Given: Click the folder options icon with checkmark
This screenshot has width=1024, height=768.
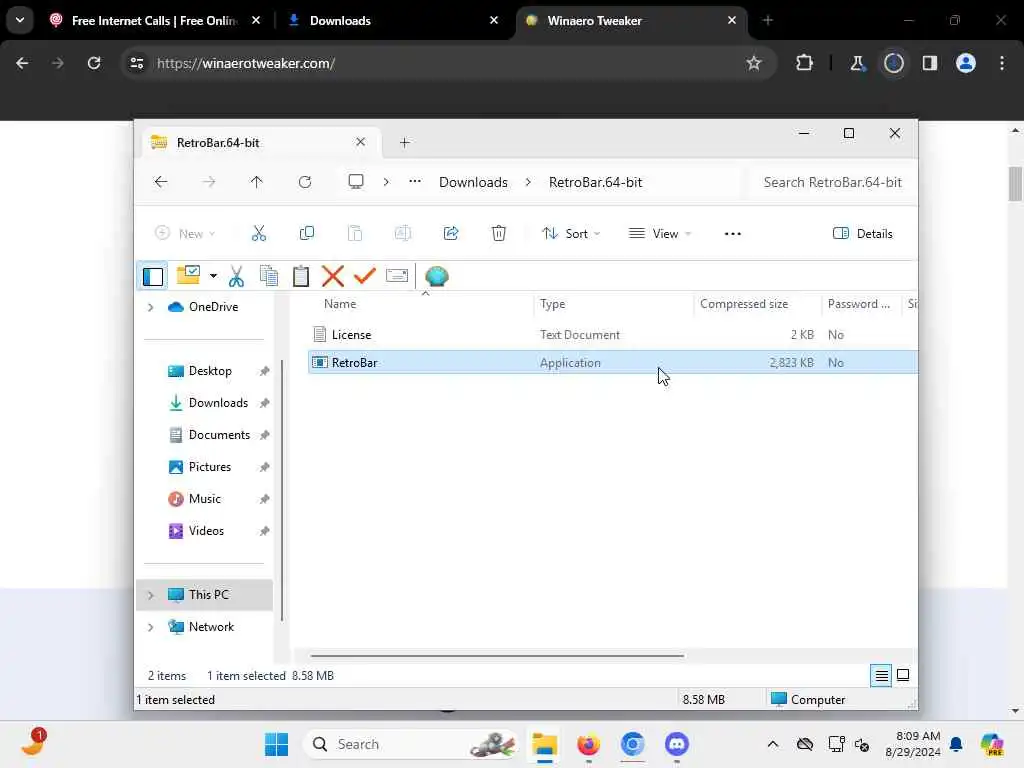Looking at the screenshot, I should pos(189,276).
